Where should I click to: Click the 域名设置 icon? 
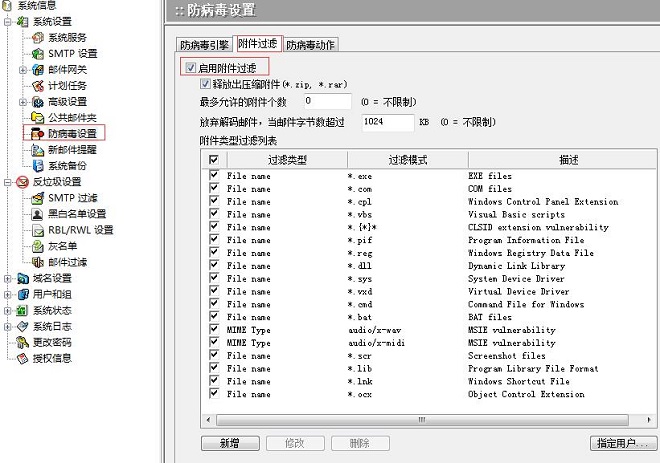22,278
